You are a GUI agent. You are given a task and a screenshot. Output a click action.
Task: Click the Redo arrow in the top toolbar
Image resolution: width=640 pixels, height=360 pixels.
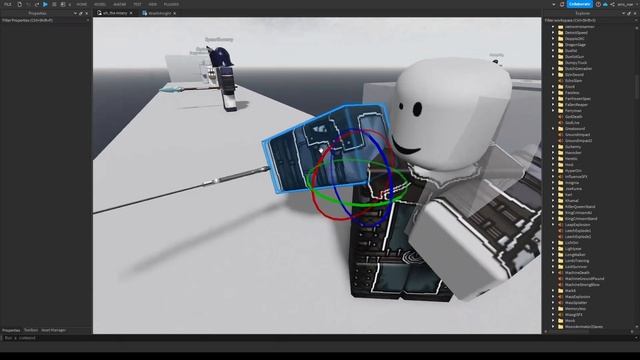[36, 4]
